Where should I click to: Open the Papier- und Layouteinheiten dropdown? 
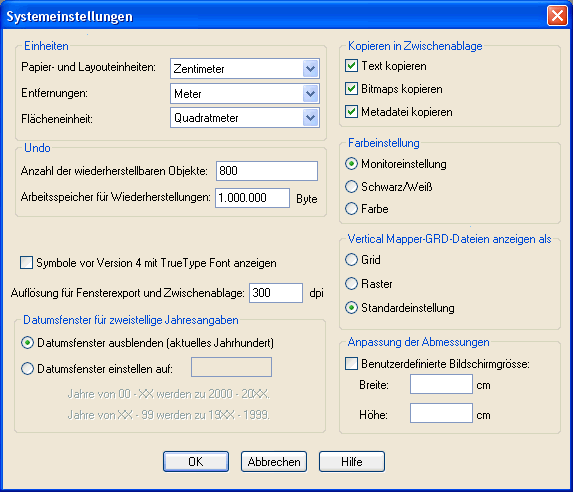click(244, 68)
